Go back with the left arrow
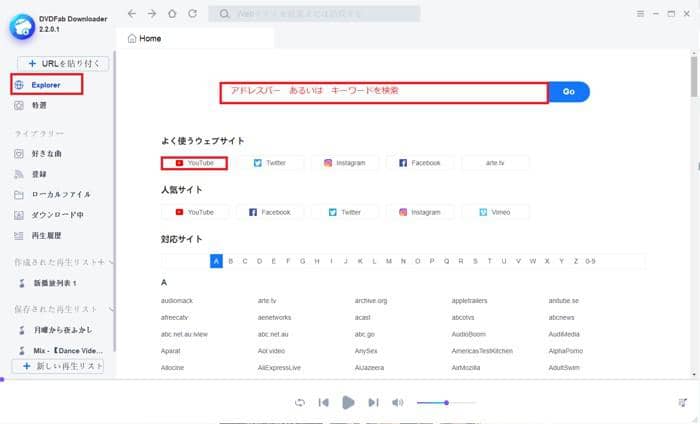This screenshot has width=700, height=424. [x=132, y=13]
